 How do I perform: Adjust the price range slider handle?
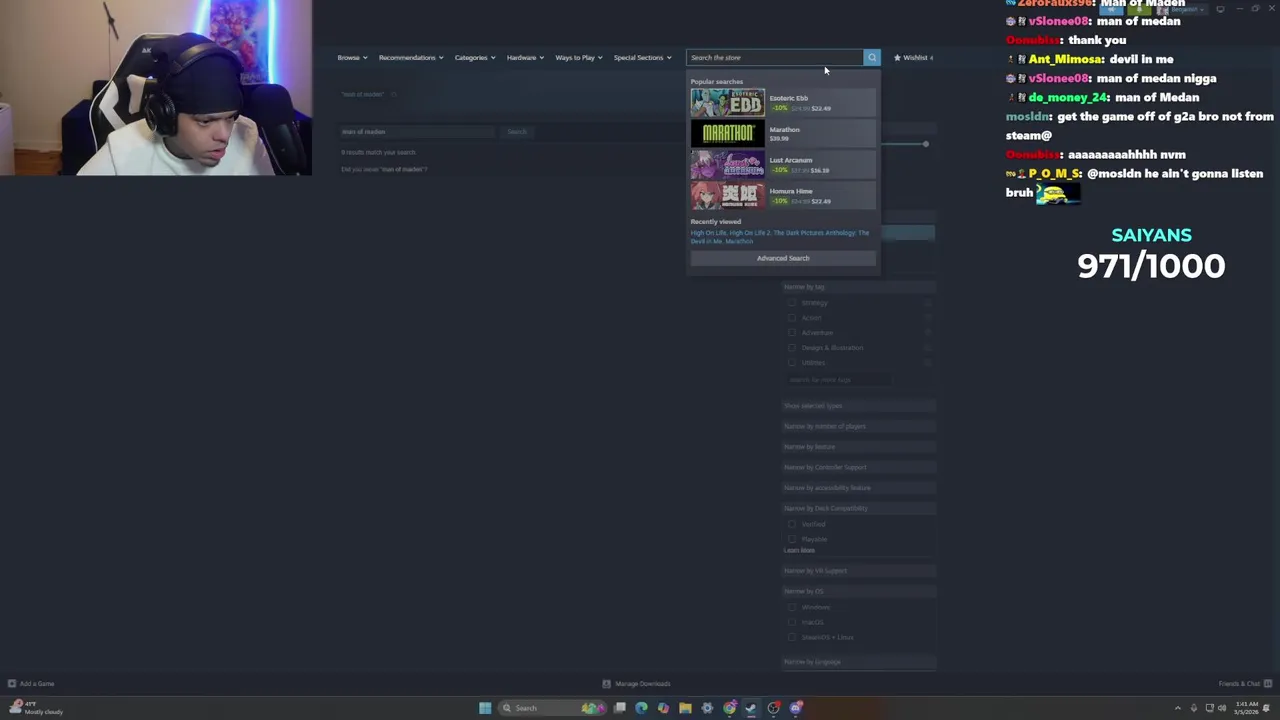point(926,144)
